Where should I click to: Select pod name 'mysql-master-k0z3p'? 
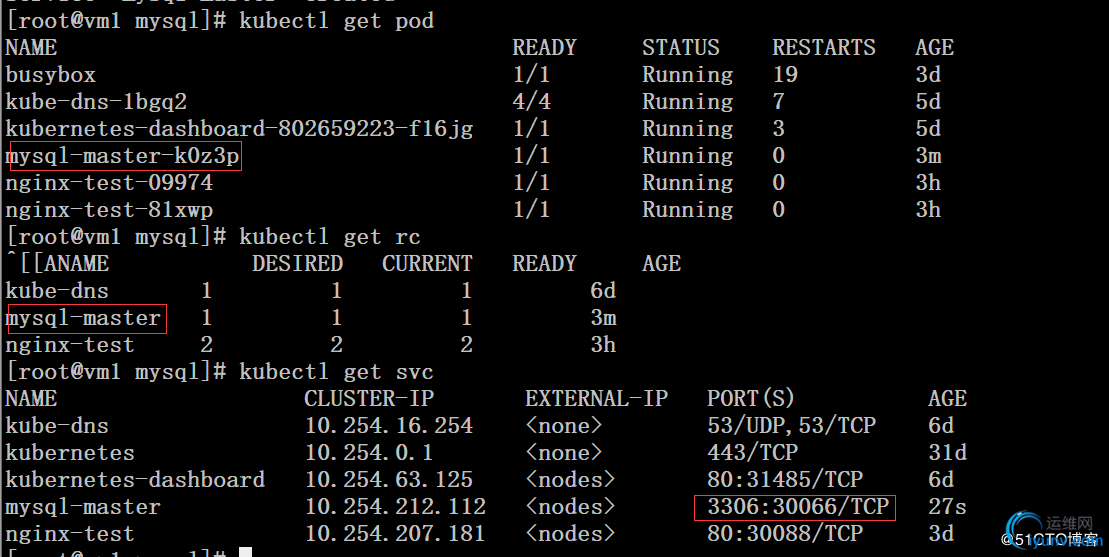[122, 156]
